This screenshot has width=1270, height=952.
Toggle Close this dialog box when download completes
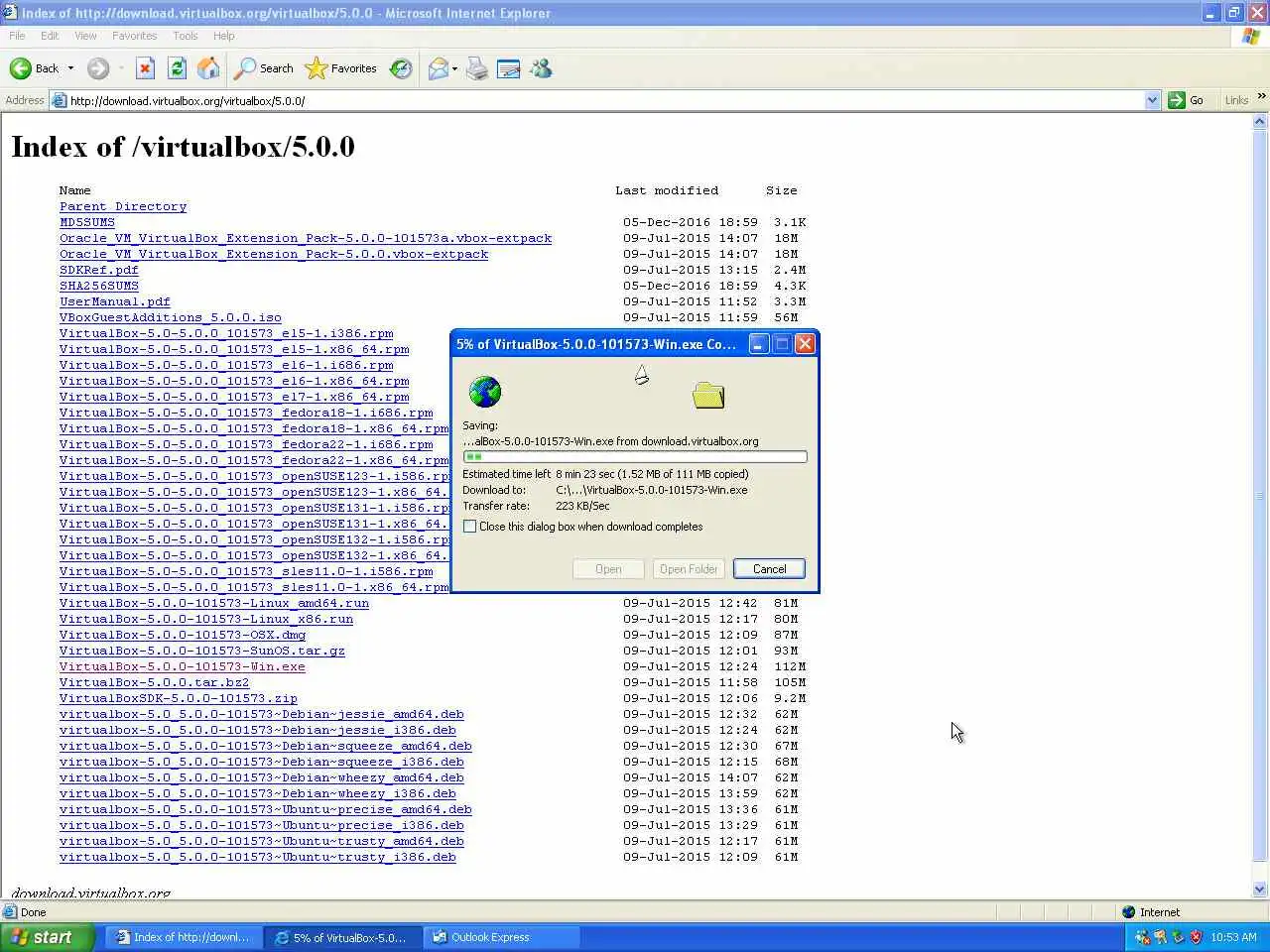click(x=470, y=527)
